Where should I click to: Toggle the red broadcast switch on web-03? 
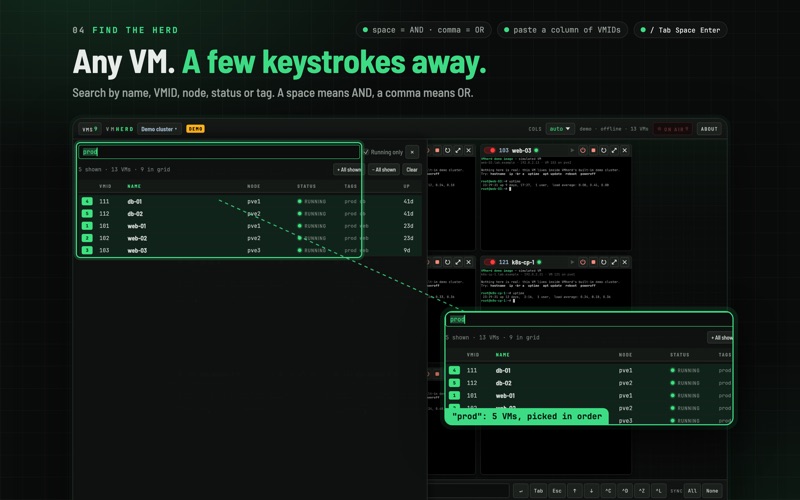(x=490, y=151)
